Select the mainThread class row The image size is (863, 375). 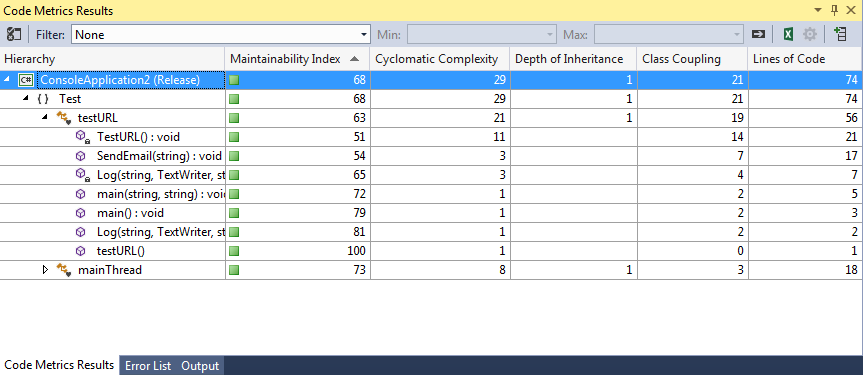click(432, 270)
